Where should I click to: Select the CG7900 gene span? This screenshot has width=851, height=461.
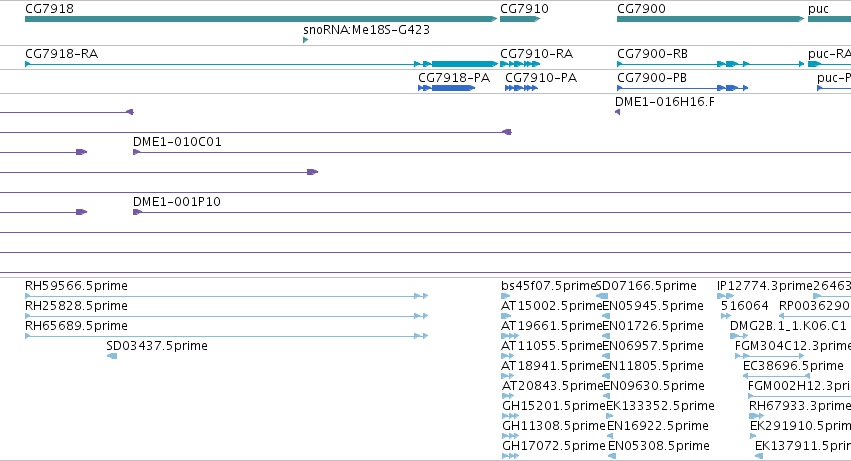710,19
